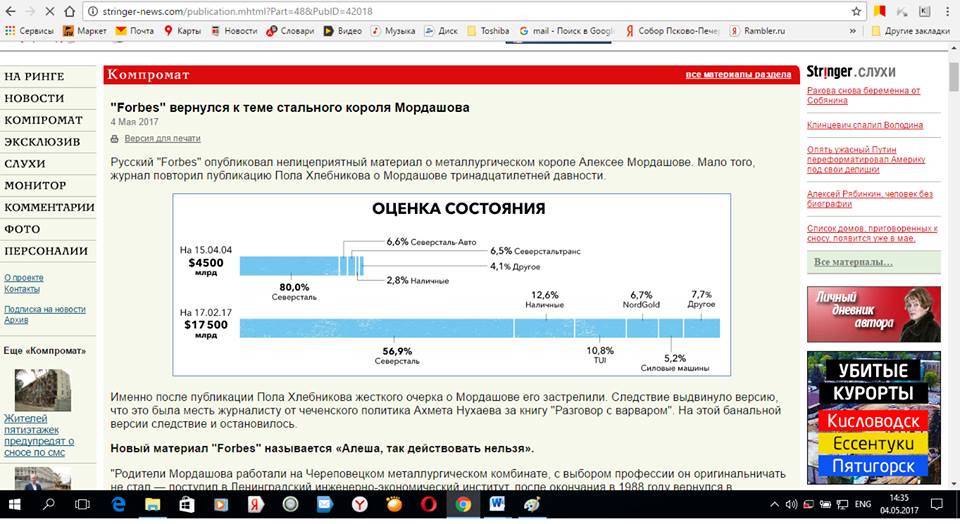Viewport: 960px width, 524px height.
Task: Switch to Word in the taskbar
Action: (x=497, y=504)
